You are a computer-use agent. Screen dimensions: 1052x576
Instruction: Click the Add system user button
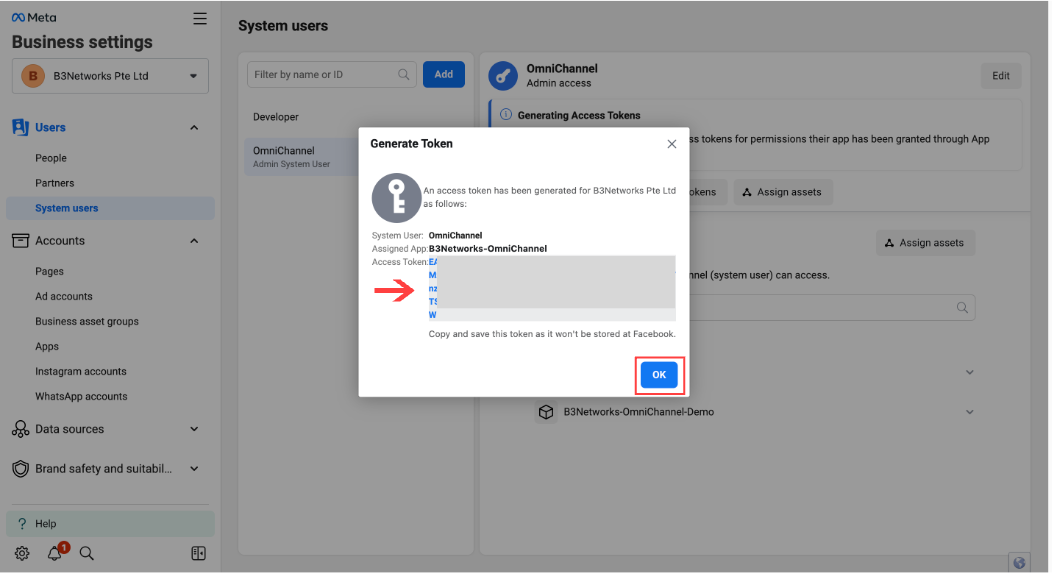coord(443,74)
